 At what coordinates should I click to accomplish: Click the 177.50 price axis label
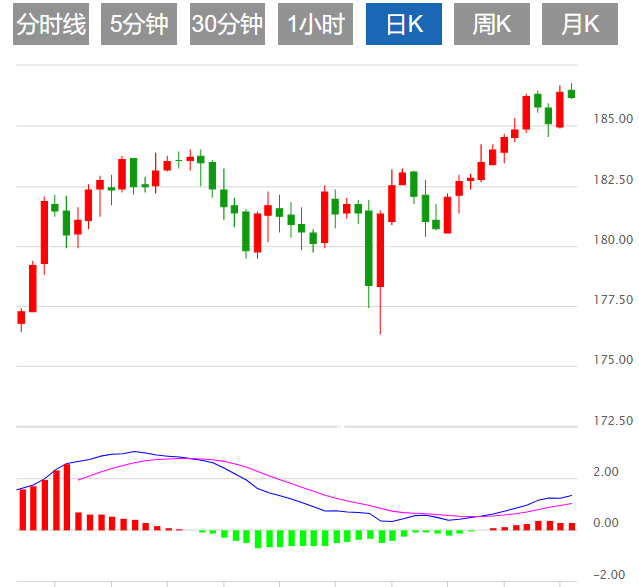point(608,300)
